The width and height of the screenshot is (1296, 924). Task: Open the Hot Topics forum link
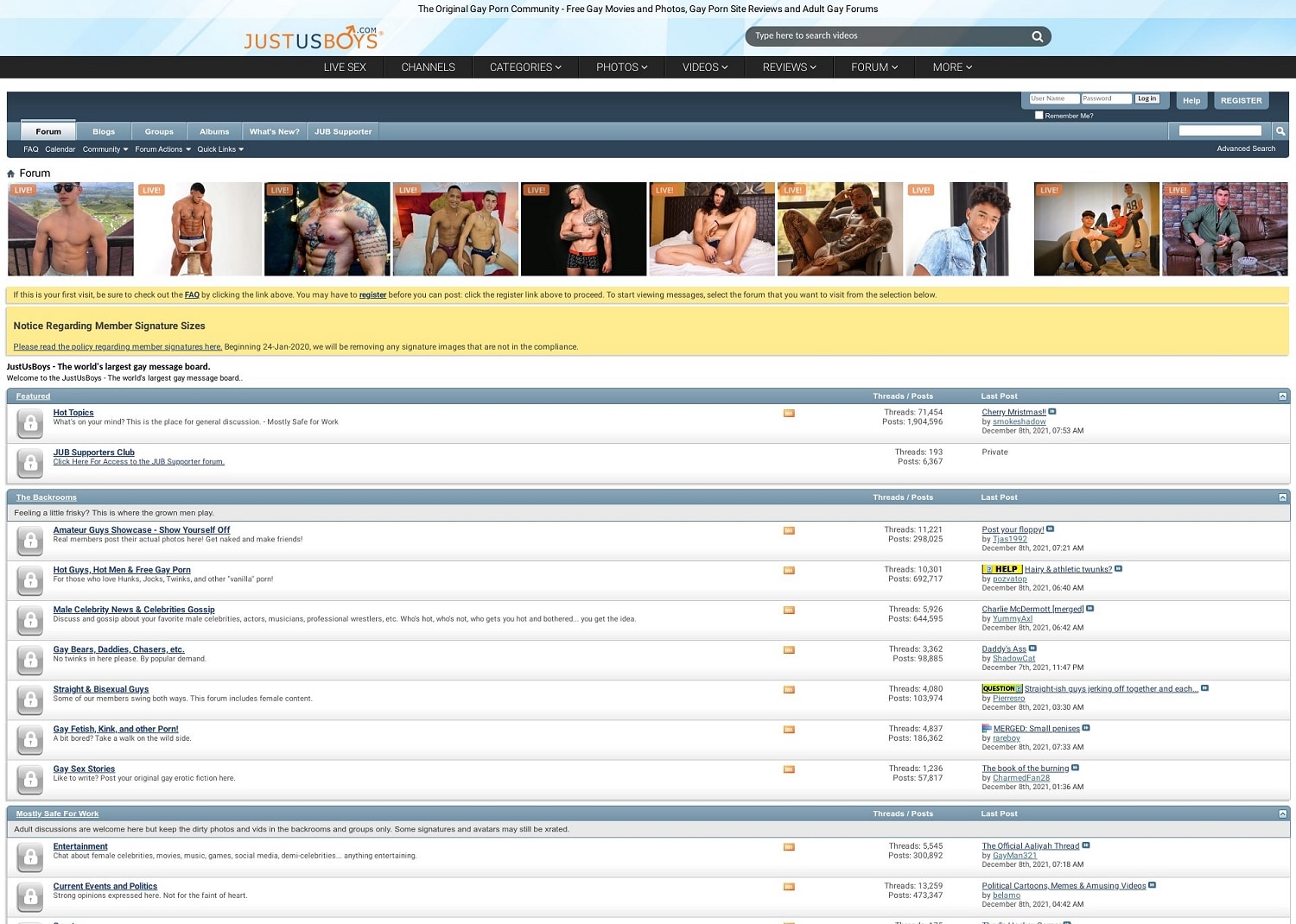pos(73,413)
